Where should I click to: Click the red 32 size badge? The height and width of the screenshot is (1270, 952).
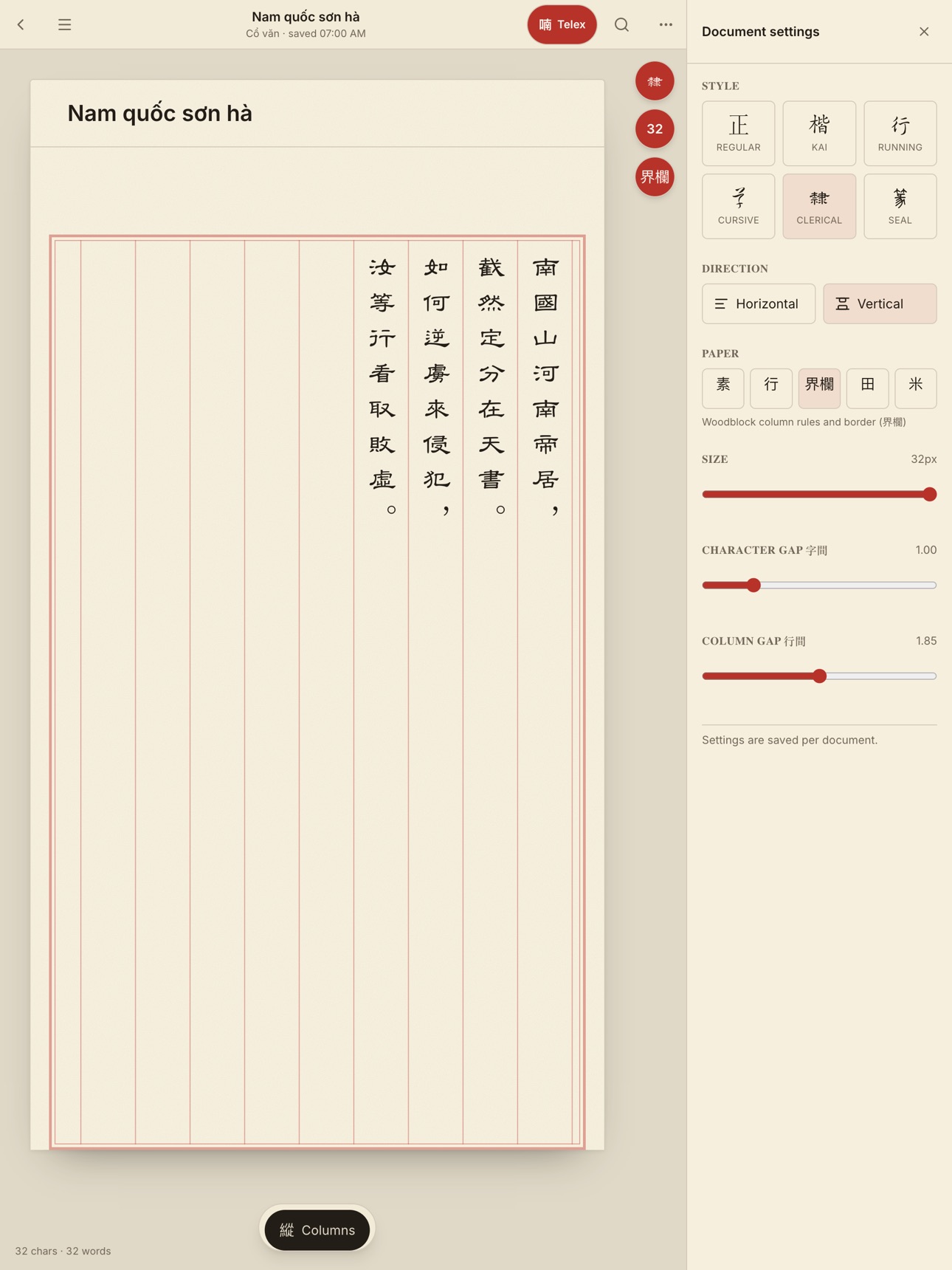pyautogui.click(x=655, y=129)
